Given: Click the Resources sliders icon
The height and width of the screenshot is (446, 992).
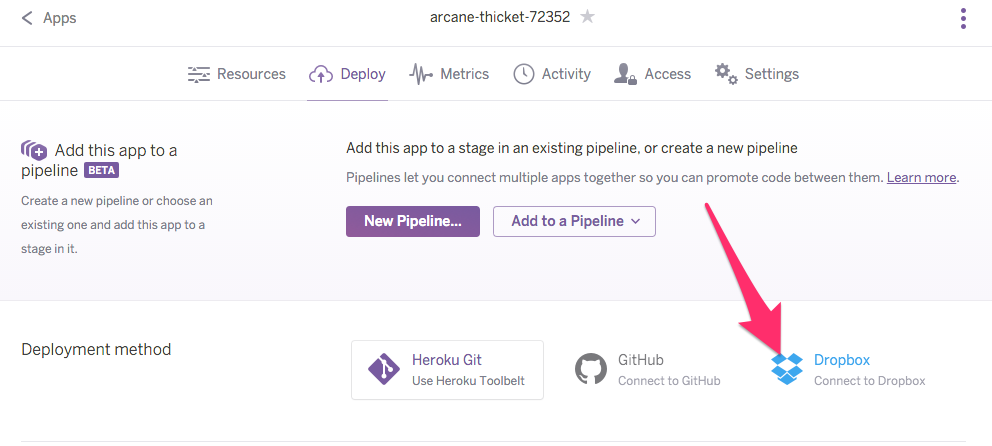Looking at the screenshot, I should pyautogui.click(x=199, y=74).
